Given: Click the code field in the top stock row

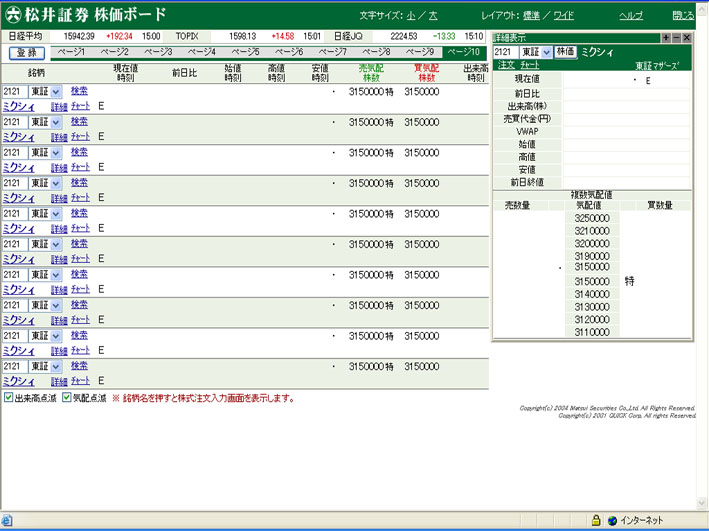Looking at the screenshot, I should (15, 92).
